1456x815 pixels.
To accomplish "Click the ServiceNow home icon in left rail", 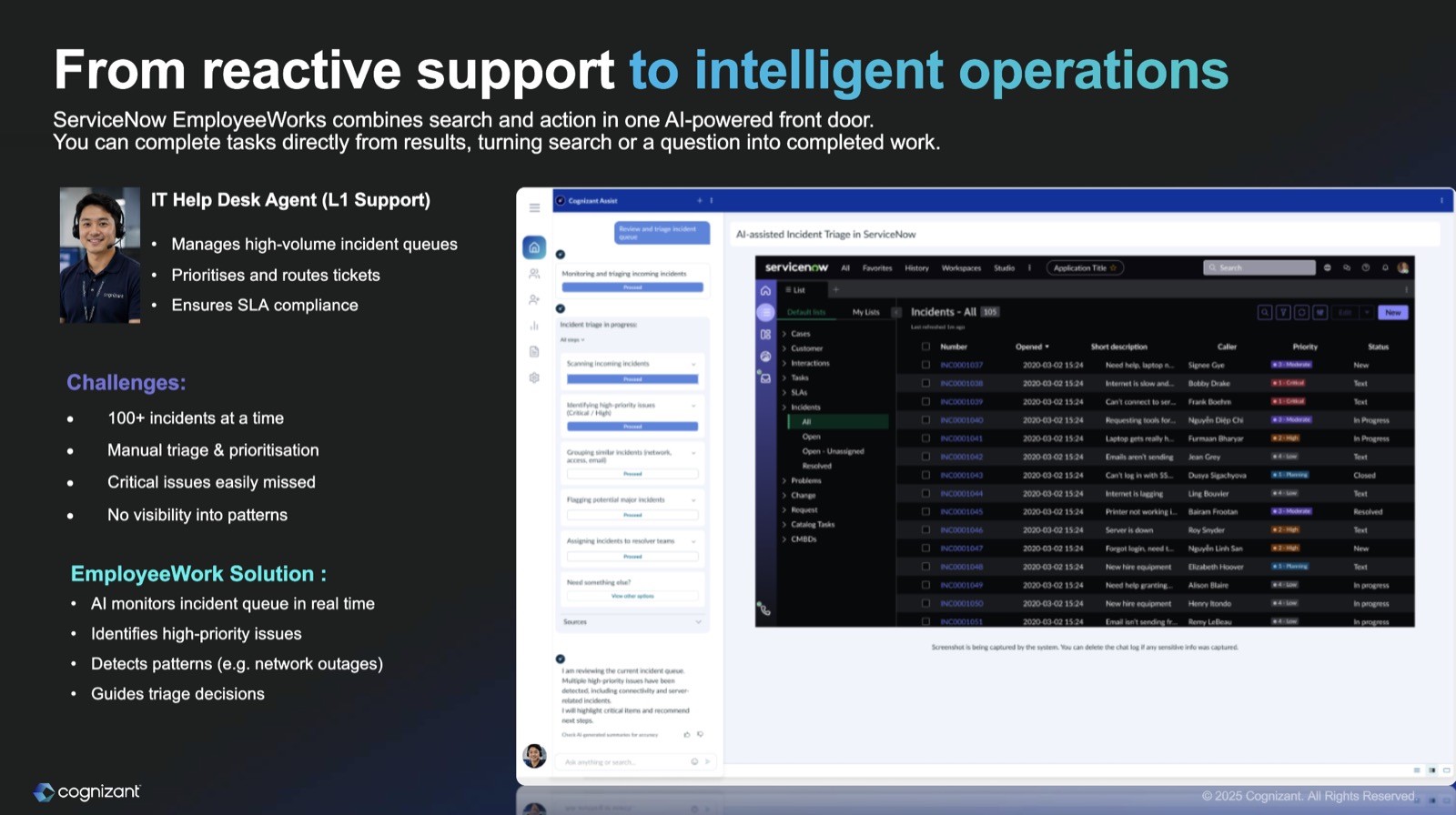I will 765,291.
